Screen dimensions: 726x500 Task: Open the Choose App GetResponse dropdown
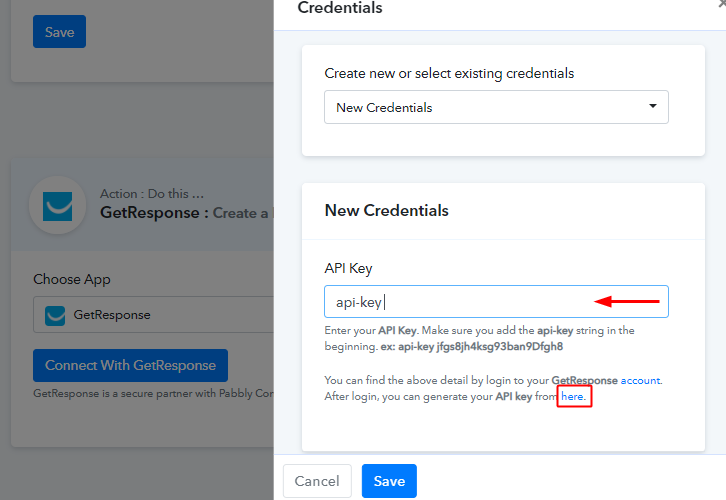tap(153, 315)
